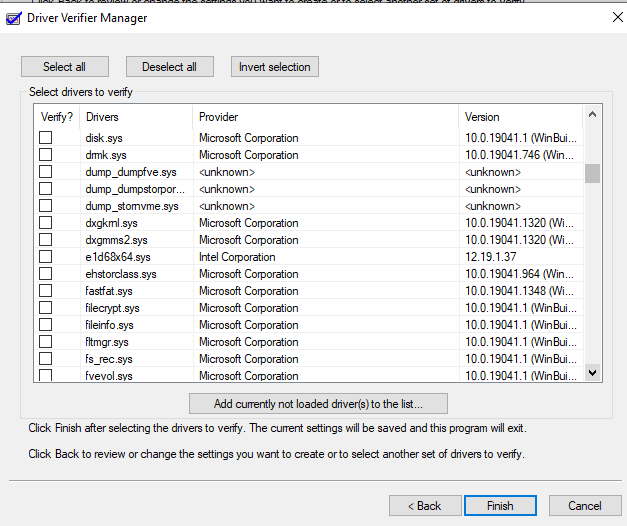The height and width of the screenshot is (526, 627).
Task: Check the disk.sys driver checkbox
Action: (x=45, y=138)
